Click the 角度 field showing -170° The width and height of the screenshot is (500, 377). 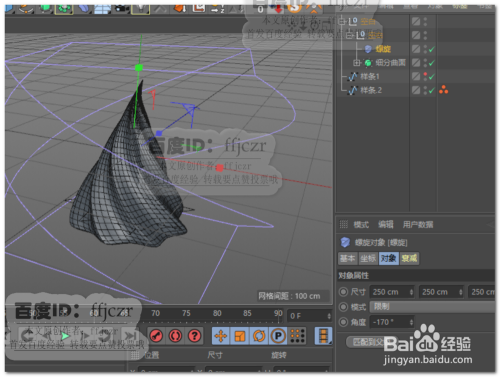pos(392,322)
